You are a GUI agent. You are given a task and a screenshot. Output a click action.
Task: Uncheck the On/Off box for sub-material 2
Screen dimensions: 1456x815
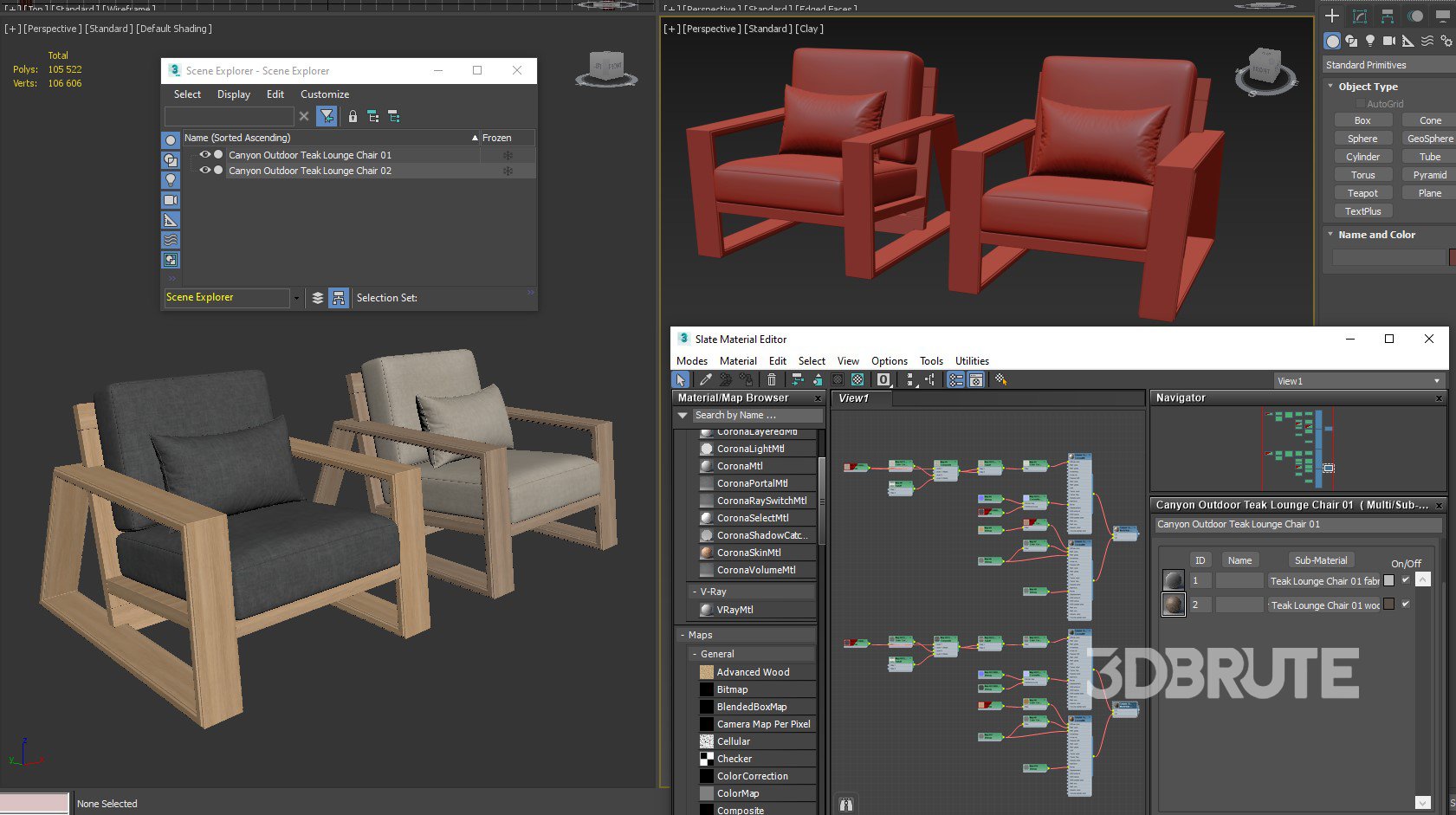[x=1405, y=605]
